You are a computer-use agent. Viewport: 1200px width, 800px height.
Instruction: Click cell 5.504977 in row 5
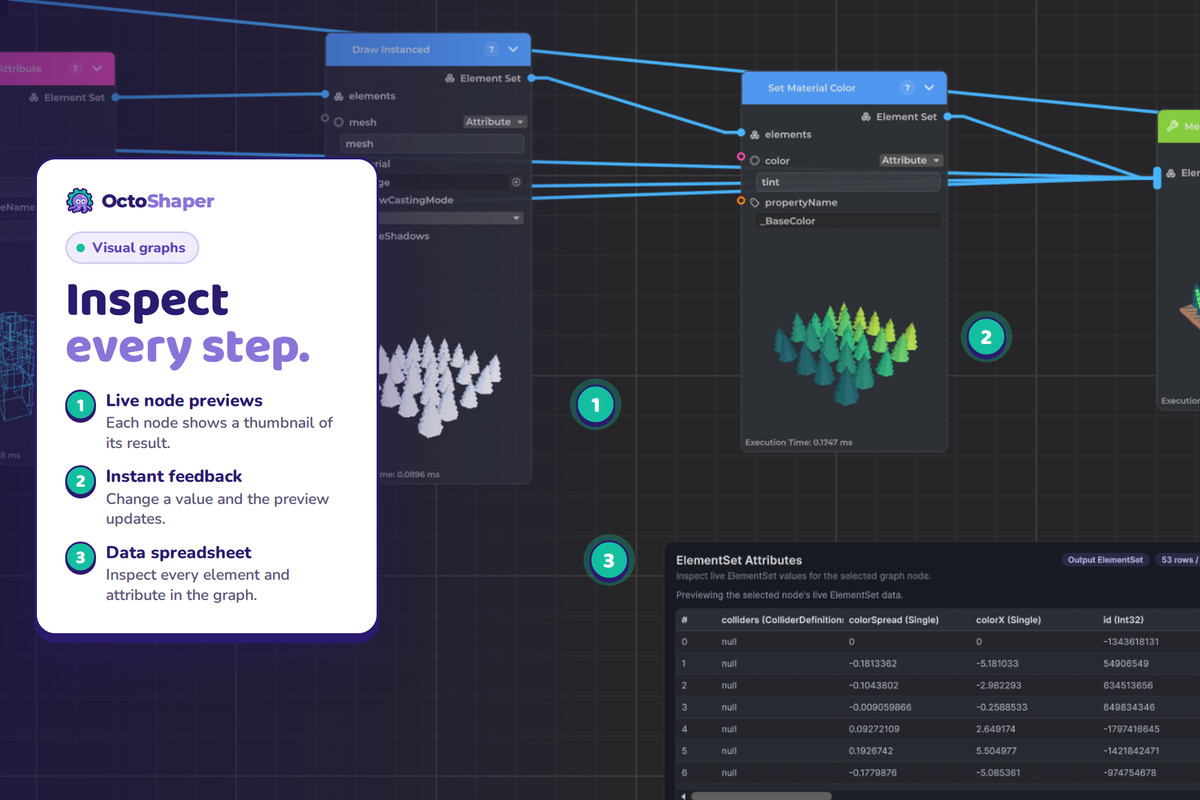[x=996, y=751]
